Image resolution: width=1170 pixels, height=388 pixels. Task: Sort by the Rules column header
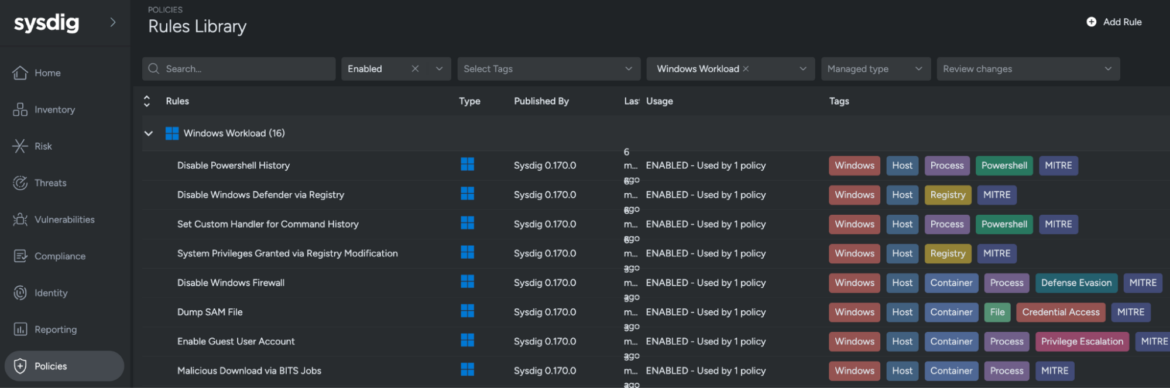pyautogui.click(x=177, y=101)
